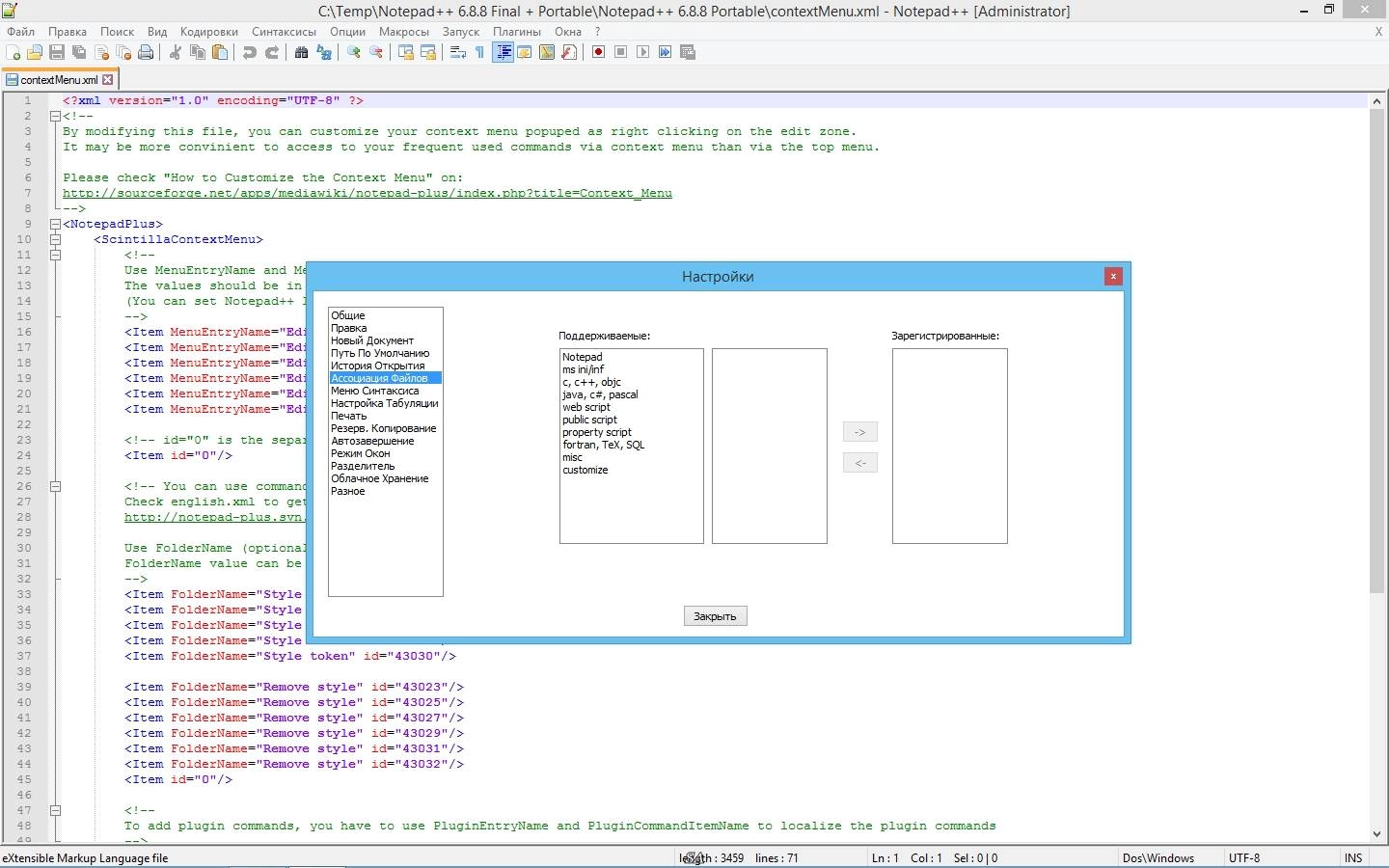The image size is (1389, 868).
Task: Toggle the Word Wrap icon
Action: [x=458, y=52]
